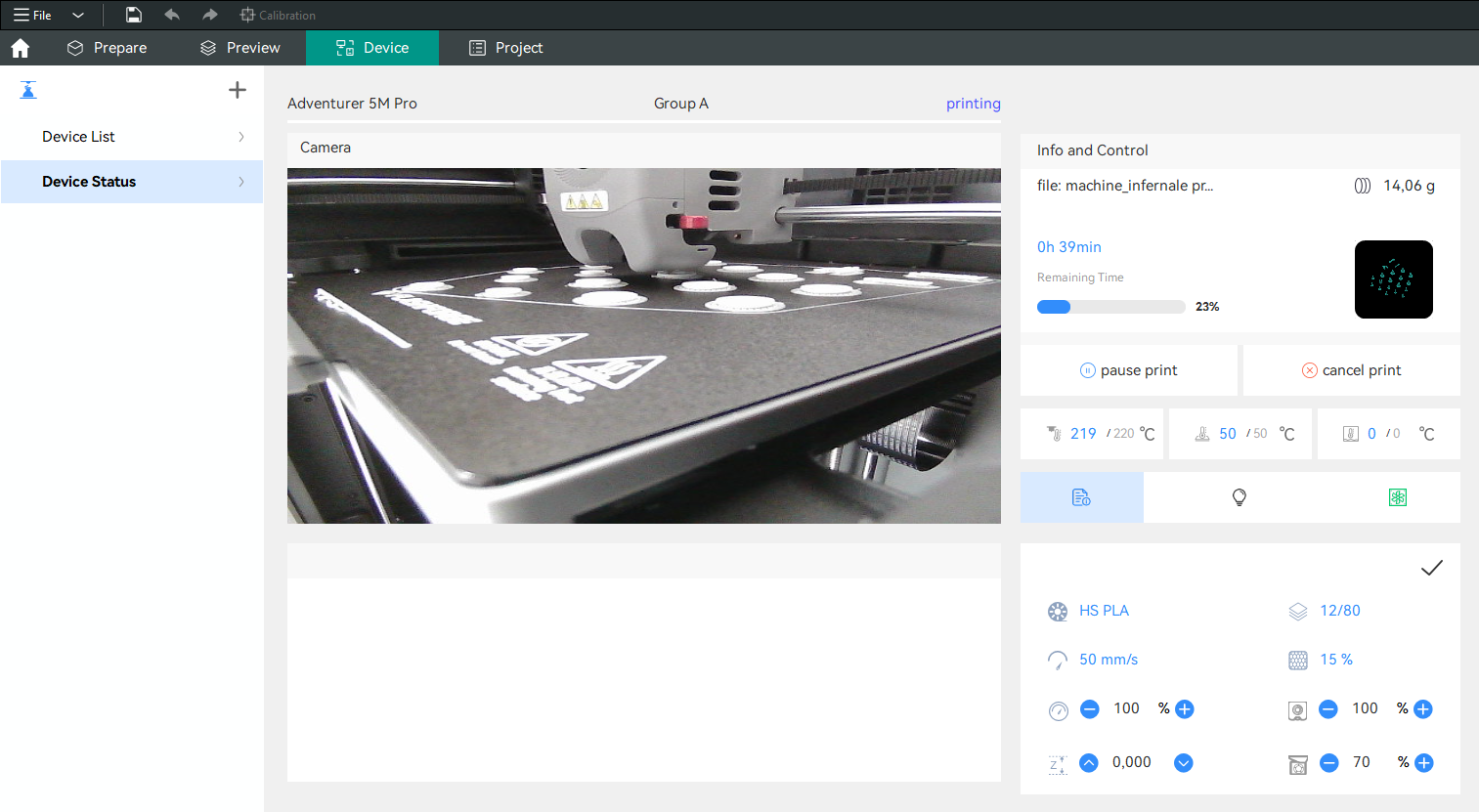
Task: Click the 0h 39min remaining time
Action: [x=1069, y=247]
